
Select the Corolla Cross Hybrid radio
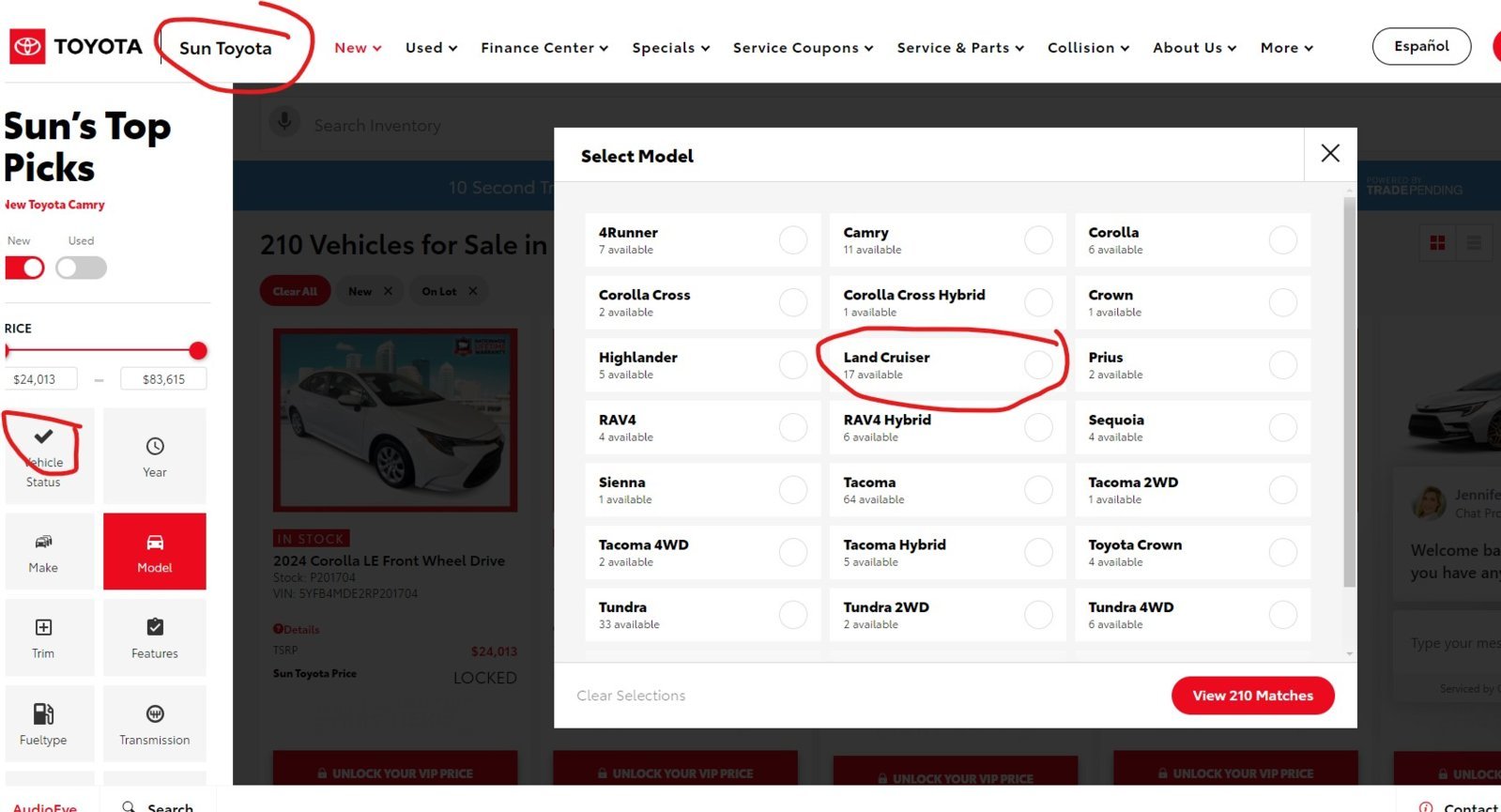pos(1038,302)
